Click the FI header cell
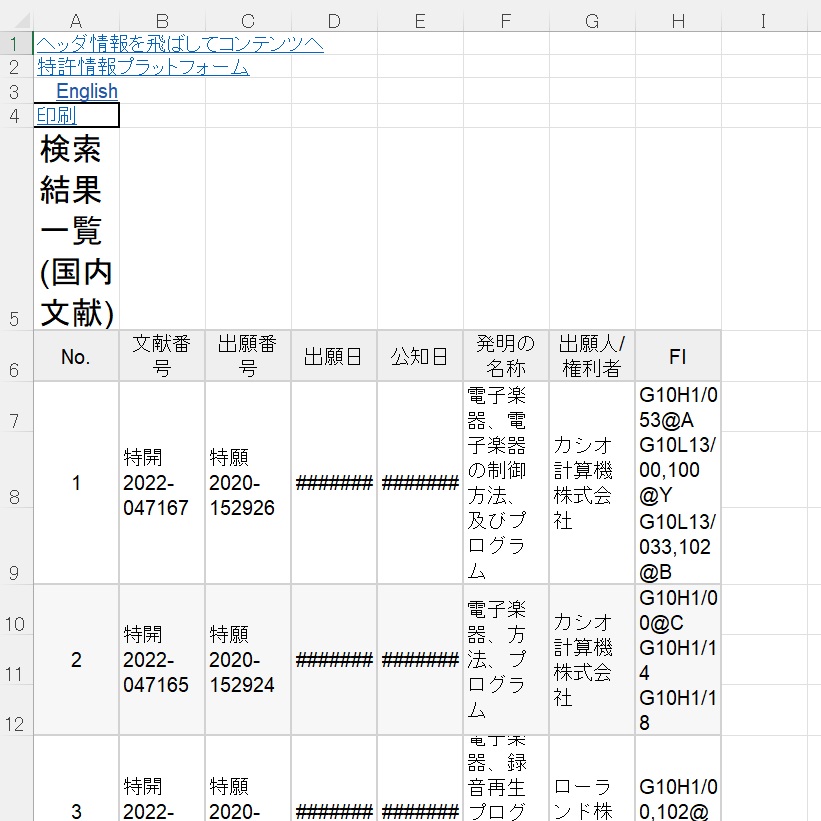The height and width of the screenshot is (821, 821). (678, 356)
